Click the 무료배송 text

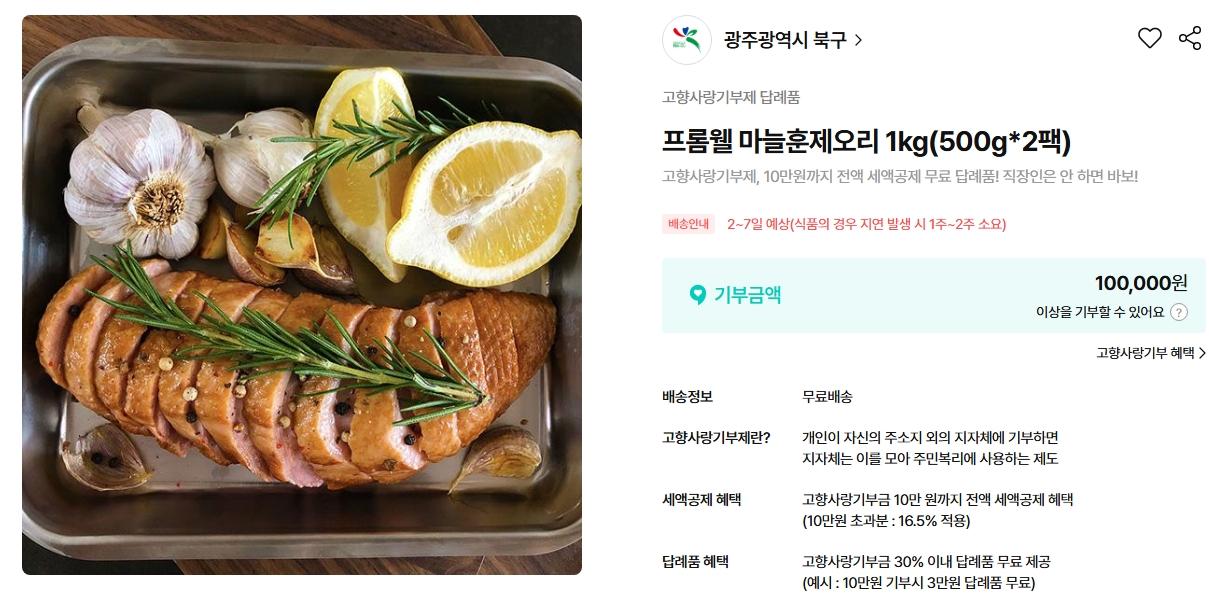[828, 397]
